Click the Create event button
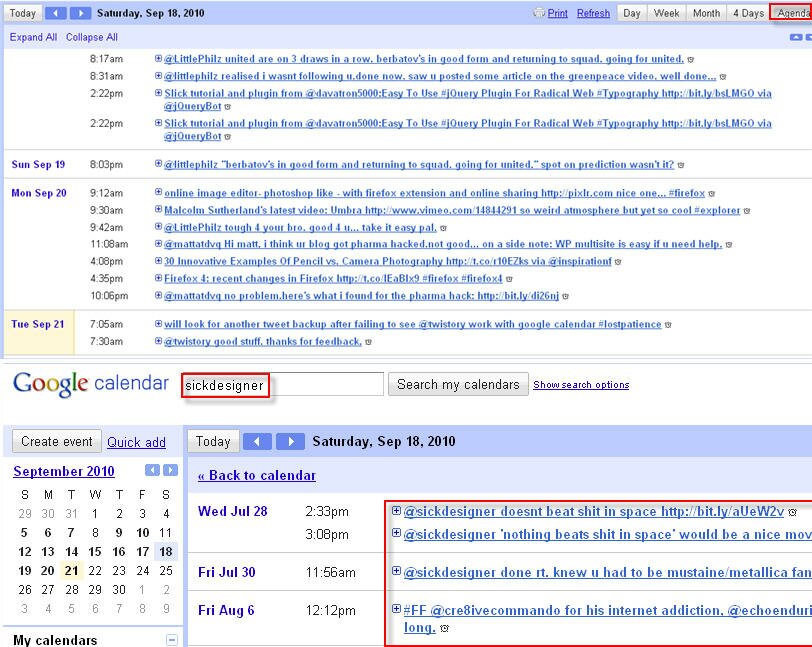Viewport: 812px width, 647px height. tap(56, 441)
